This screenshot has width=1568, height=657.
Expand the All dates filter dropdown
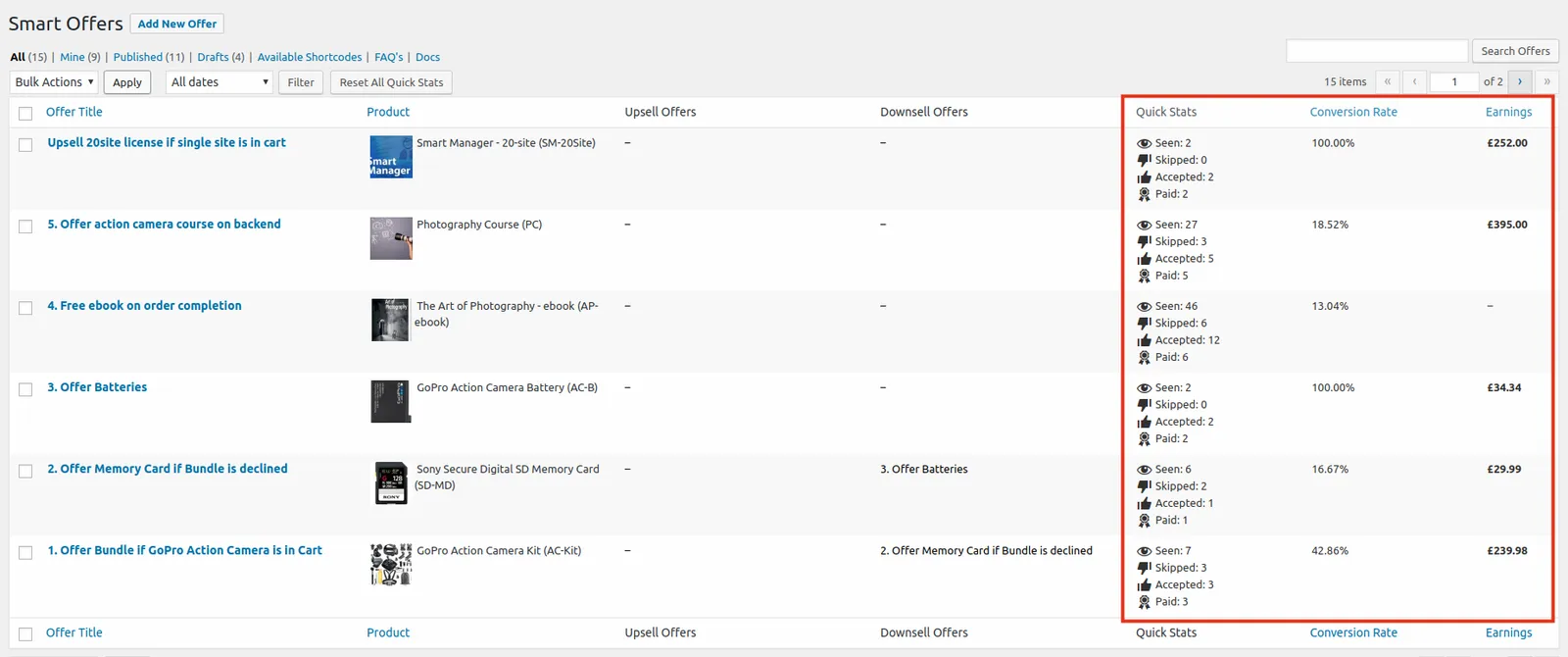(220, 82)
